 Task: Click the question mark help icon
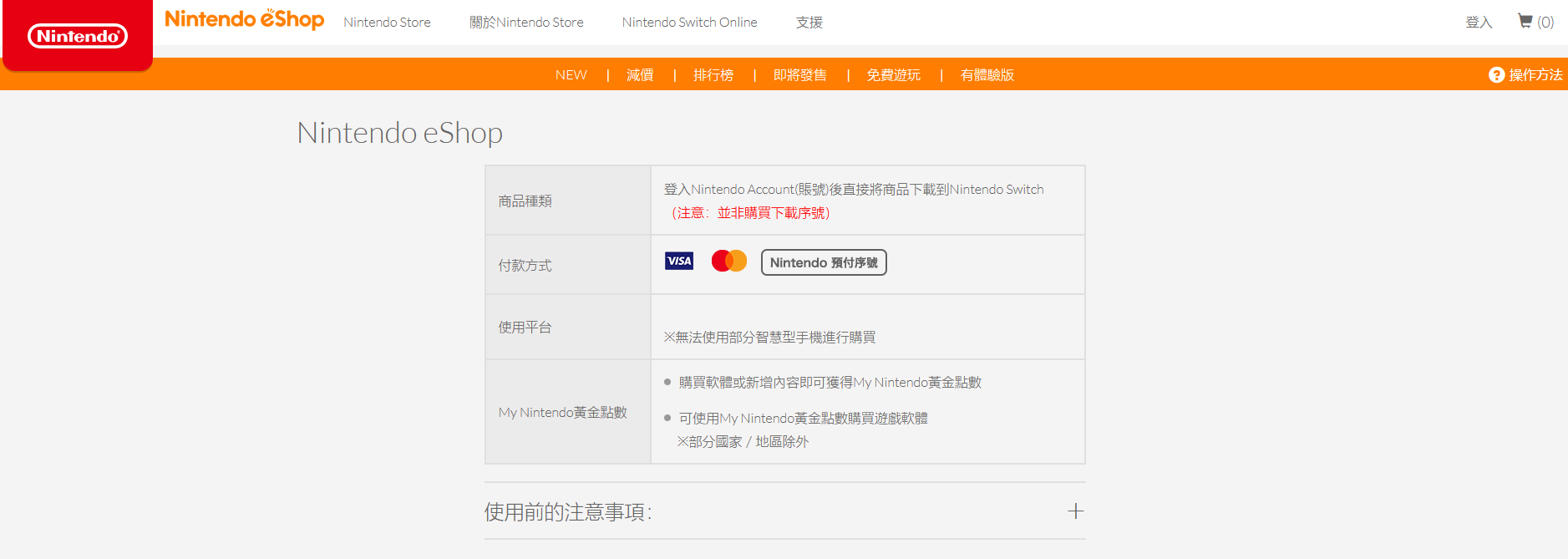coord(1496,74)
